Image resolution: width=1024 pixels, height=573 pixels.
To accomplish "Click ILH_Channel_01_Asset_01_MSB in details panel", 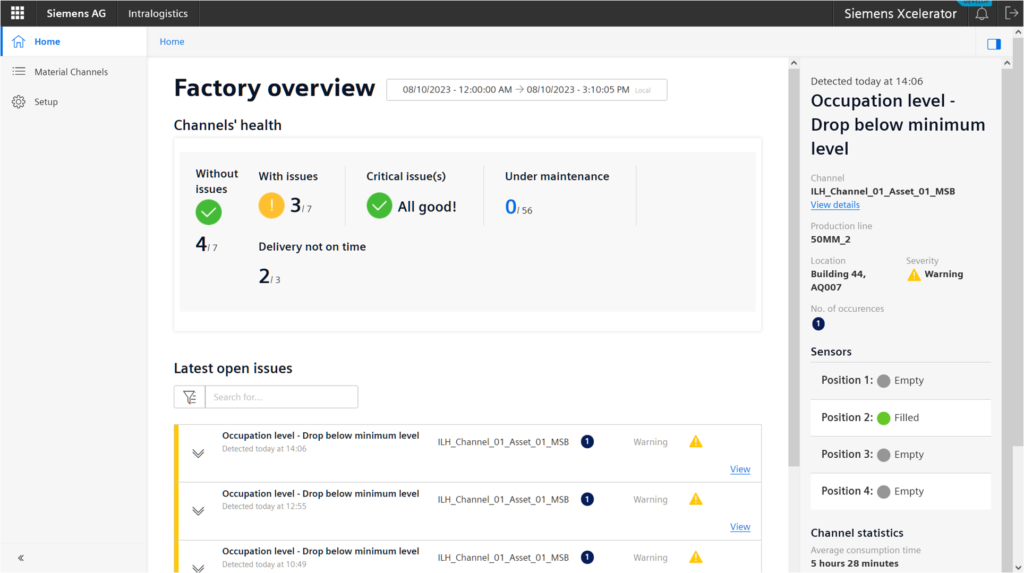I will 882,191.
